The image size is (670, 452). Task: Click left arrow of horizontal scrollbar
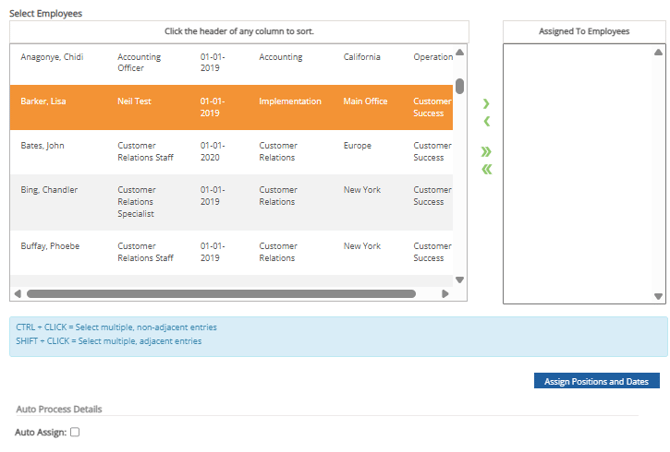17,294
